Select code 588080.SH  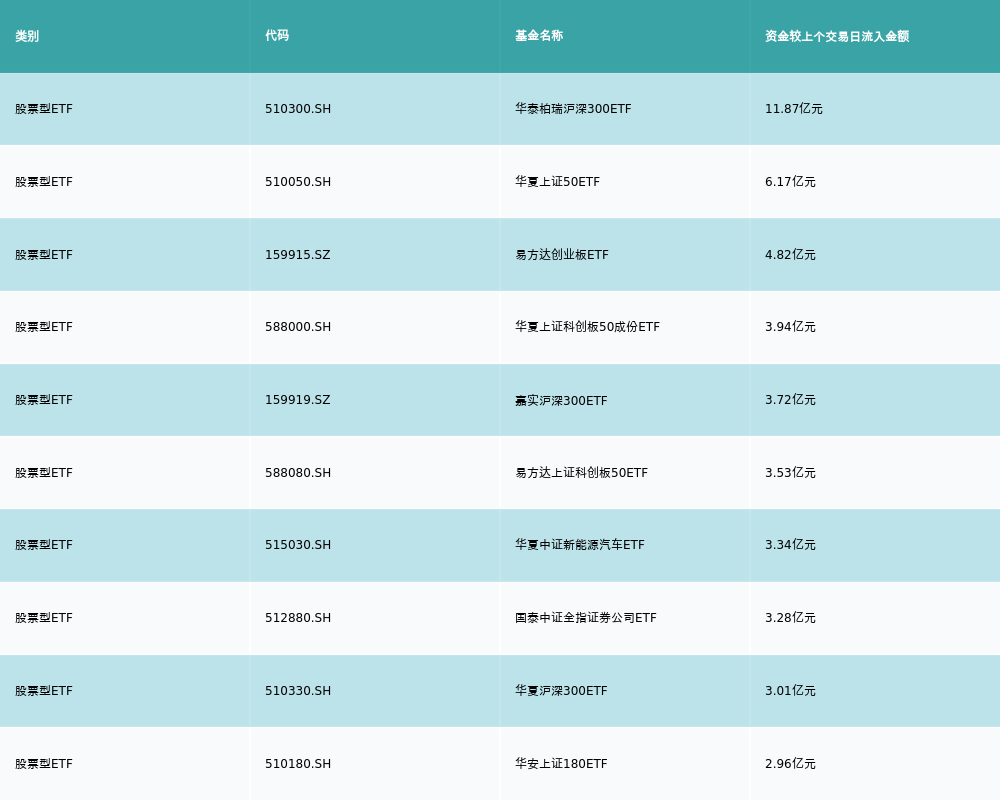(298, 473)
